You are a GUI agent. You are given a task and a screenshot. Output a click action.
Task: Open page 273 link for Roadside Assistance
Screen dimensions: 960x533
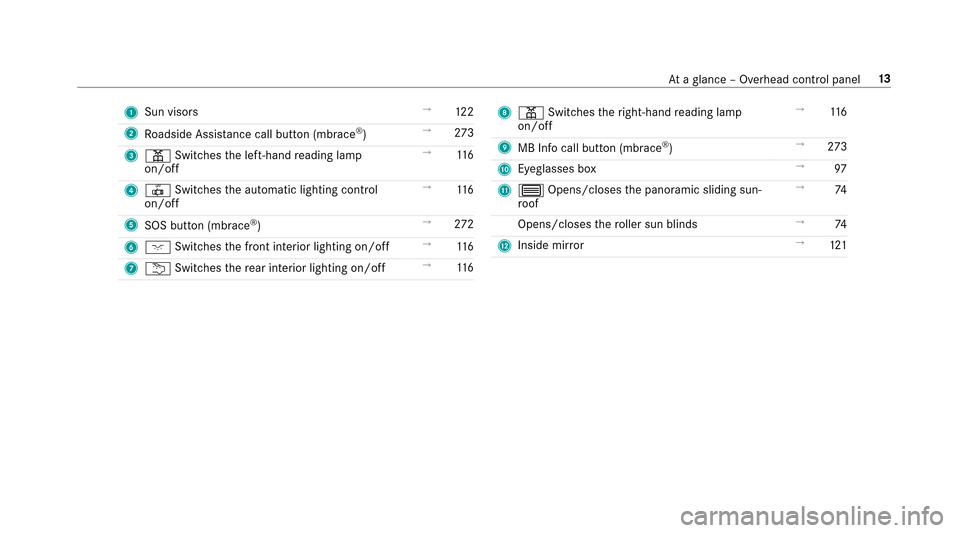pyautogui.click(x=463, y=133)
